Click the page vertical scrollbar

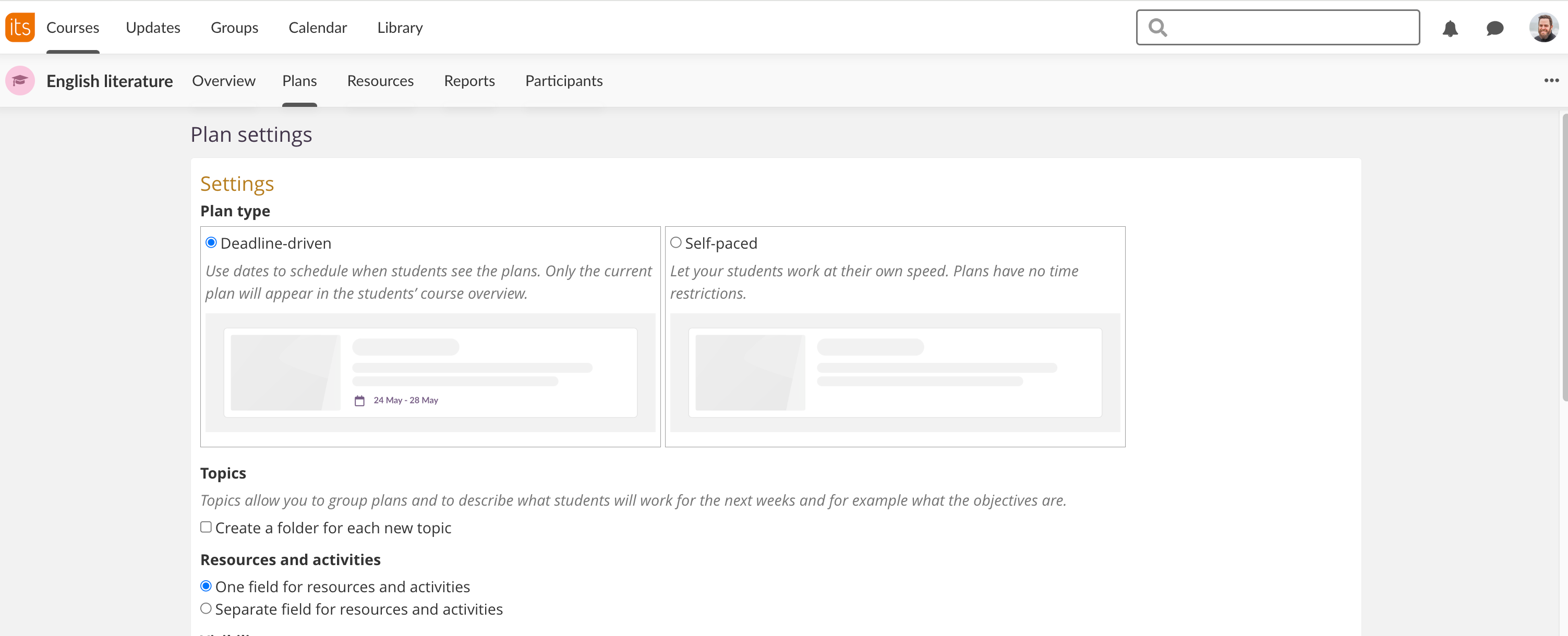[x=1564, y=255]
